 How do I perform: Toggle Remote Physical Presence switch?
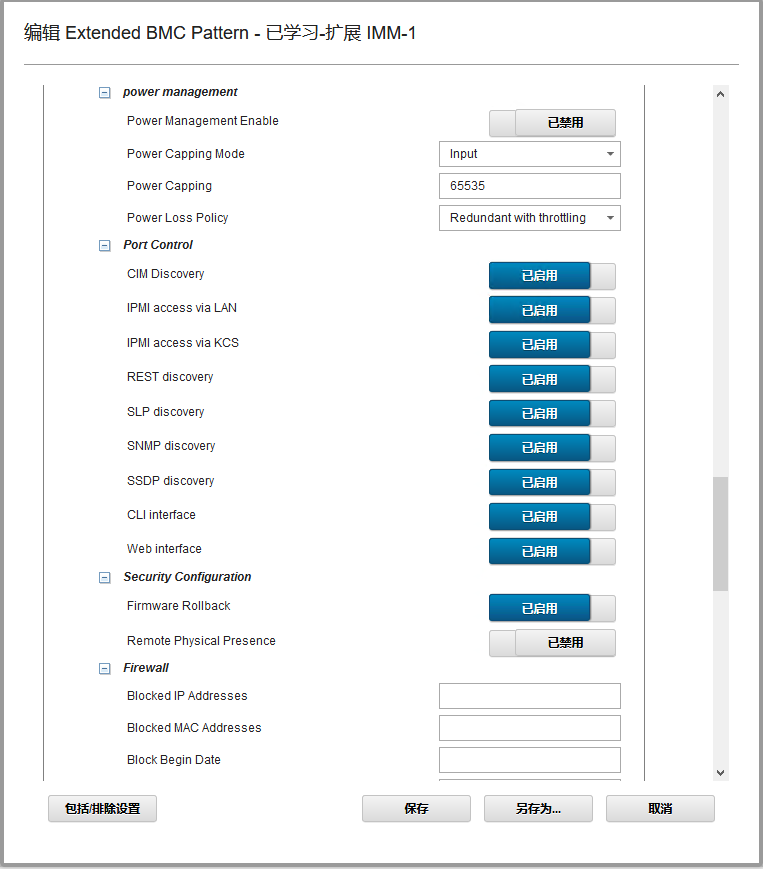click(x=552, y=643)
